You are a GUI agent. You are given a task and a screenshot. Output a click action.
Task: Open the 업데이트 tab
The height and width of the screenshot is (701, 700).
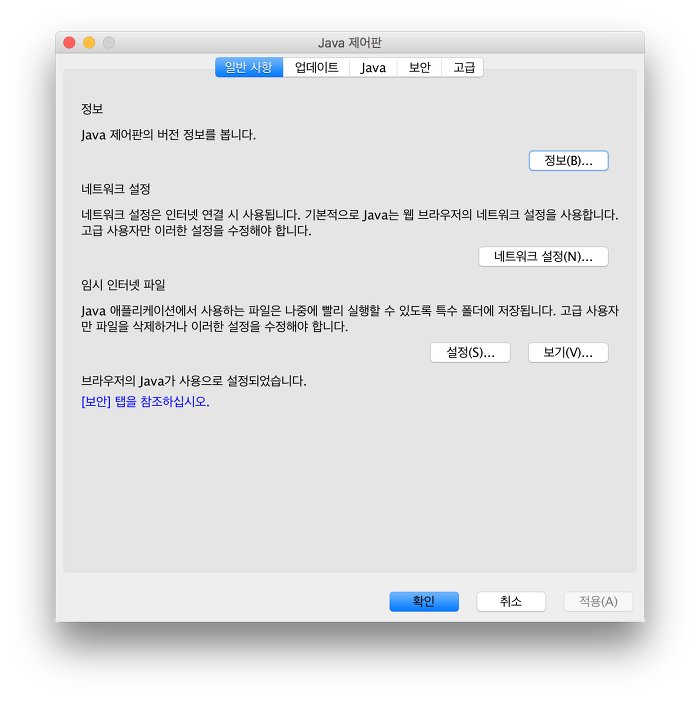click(316, 68)
